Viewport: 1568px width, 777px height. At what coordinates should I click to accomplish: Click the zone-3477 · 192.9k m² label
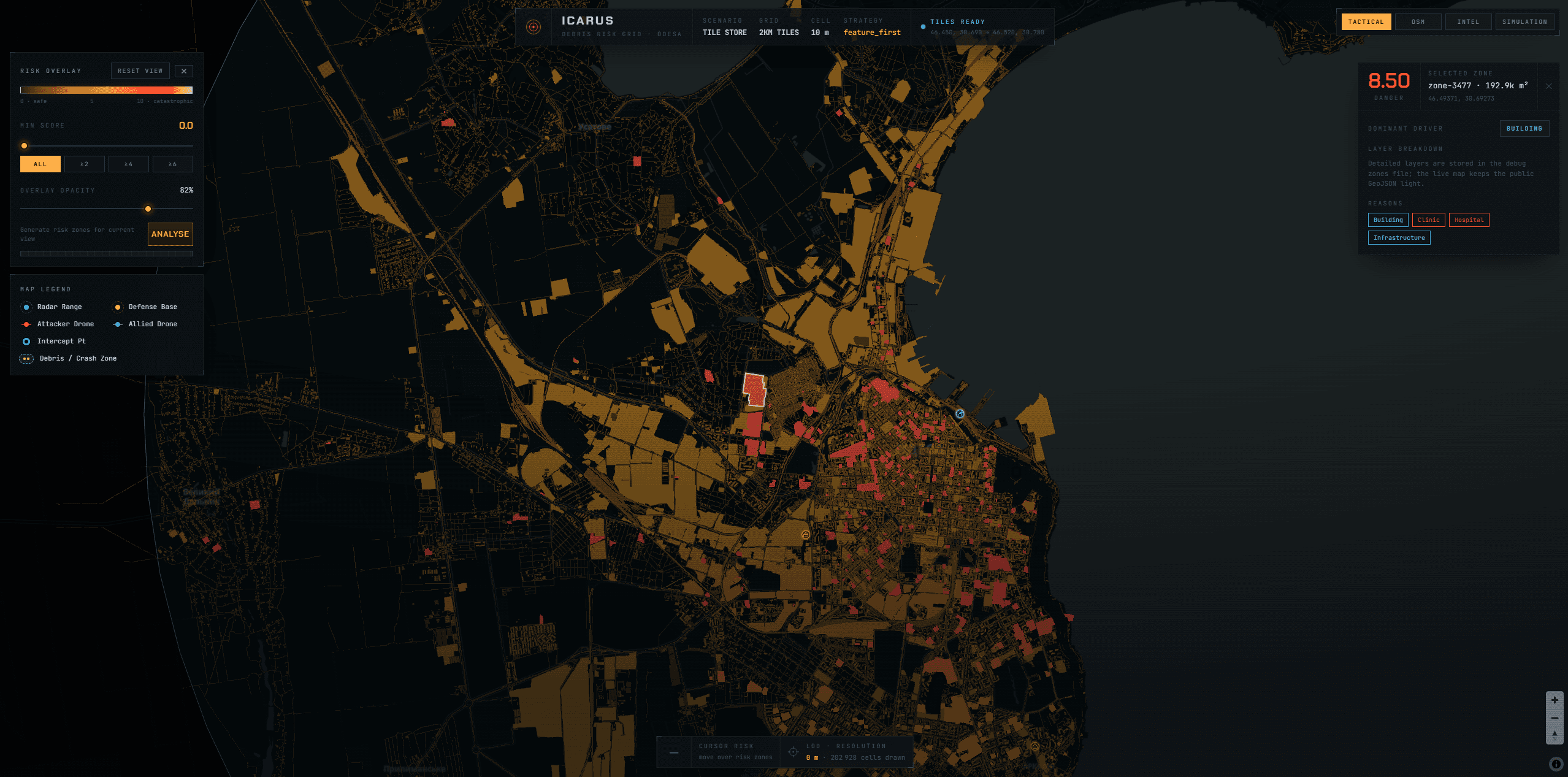1478,86
